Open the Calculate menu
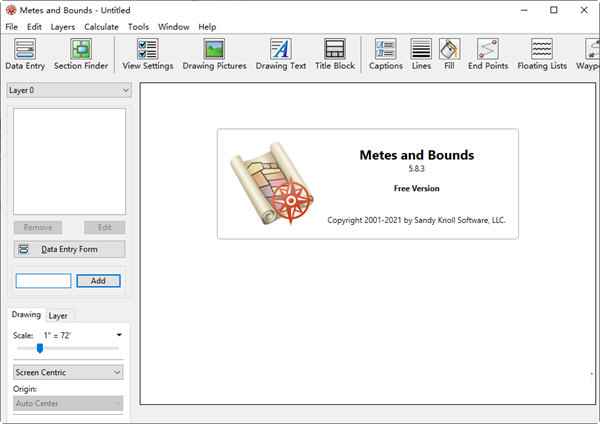The width and height of the screenshot is (600, 424). (x=101, y=26)
